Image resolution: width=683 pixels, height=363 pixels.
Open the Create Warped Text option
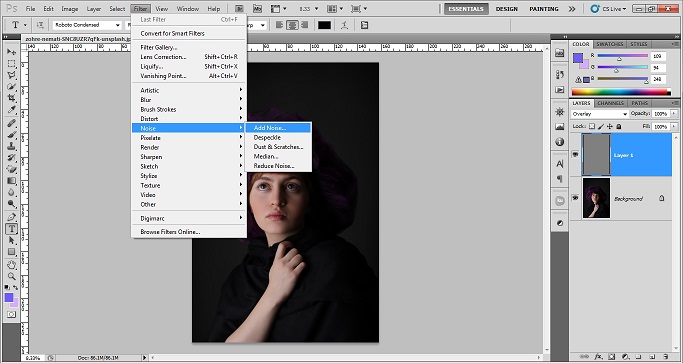tap(345, 25)
